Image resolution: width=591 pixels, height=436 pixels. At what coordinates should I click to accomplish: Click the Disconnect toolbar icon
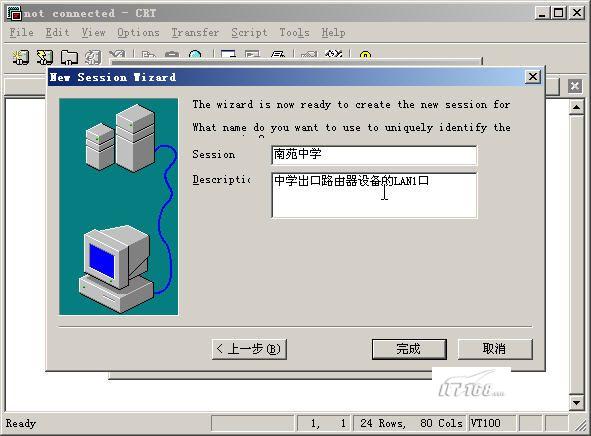pyautogui.click(x=117, y=55)
